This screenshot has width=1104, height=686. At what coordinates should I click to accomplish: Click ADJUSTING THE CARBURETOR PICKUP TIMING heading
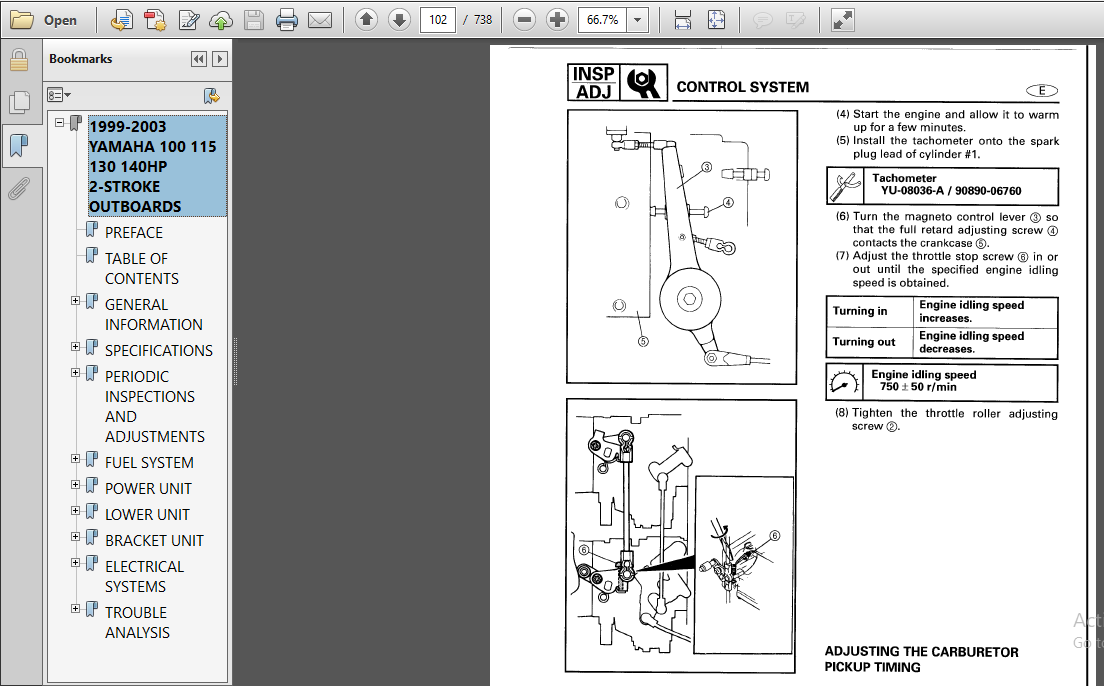pyautogui.click(x=921, y=659)
